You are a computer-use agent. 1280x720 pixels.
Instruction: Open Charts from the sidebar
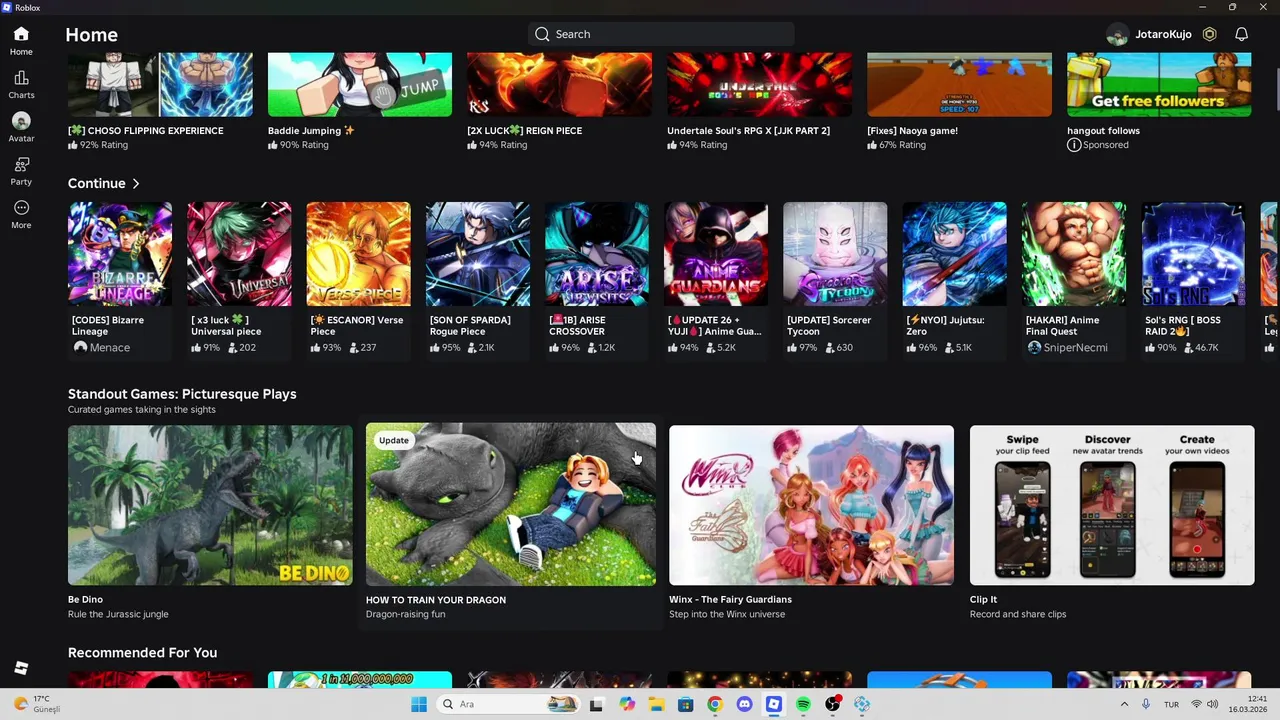point(21,85)
